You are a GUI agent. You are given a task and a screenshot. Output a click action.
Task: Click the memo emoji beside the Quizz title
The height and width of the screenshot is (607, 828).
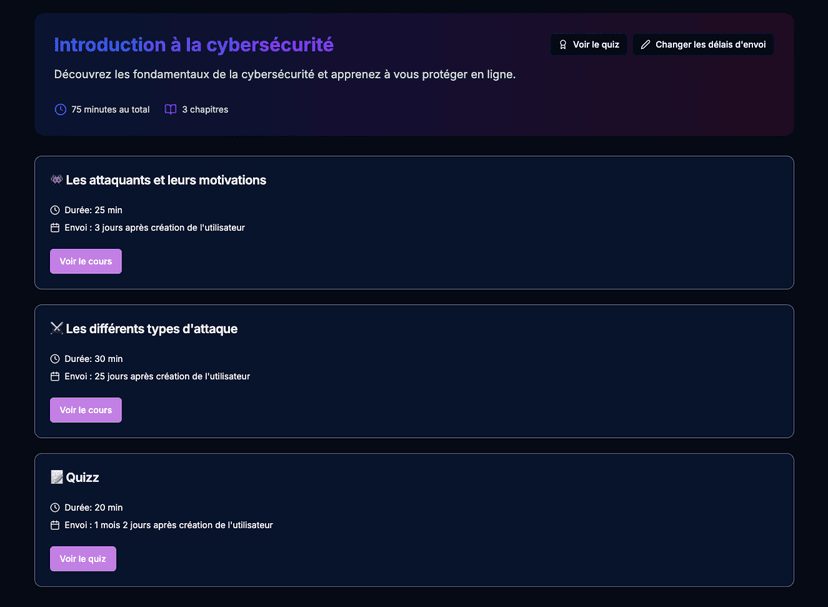56,478
